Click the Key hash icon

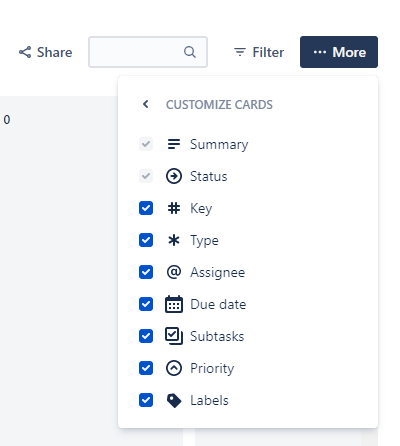pos(174,208)
